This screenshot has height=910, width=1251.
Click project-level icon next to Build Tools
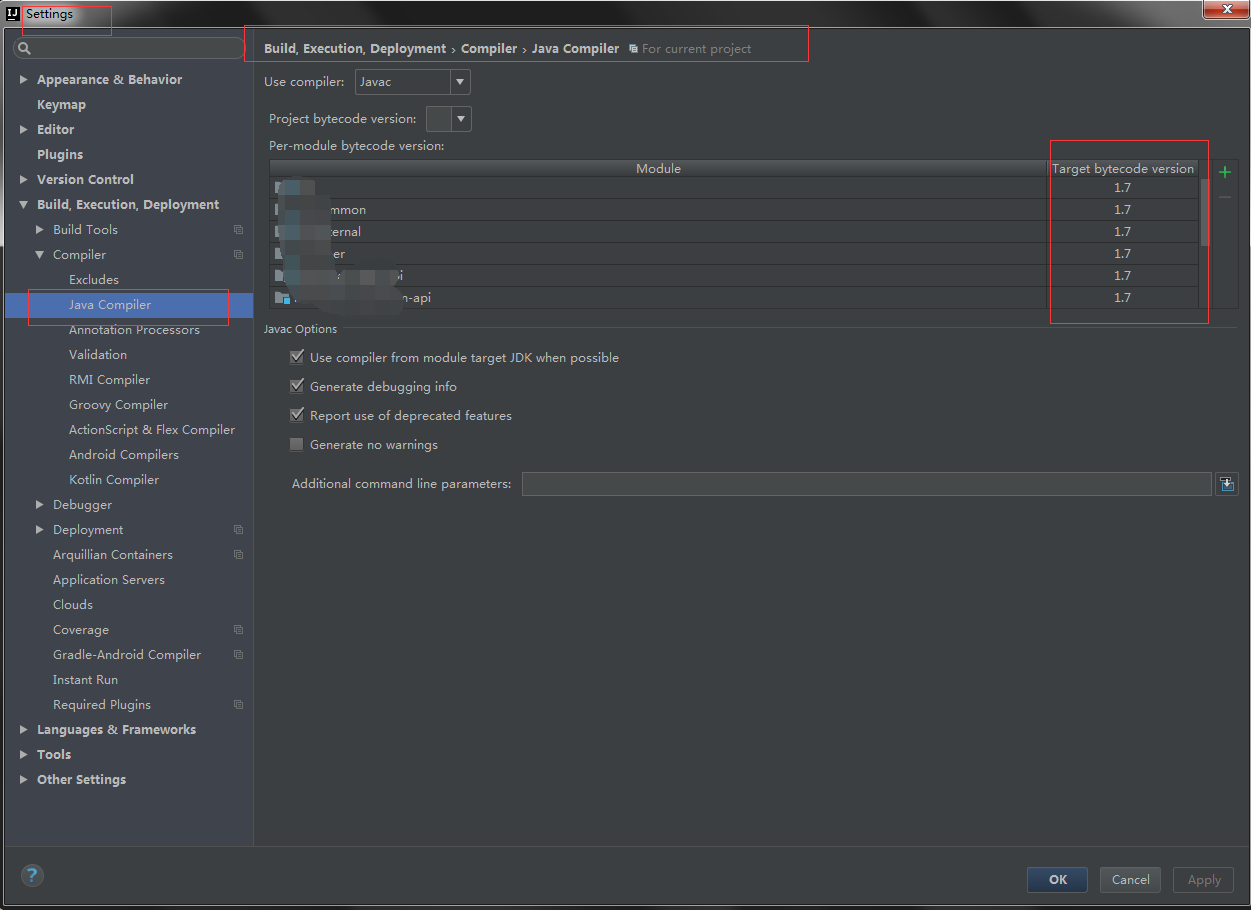click(x=238, y=230)
